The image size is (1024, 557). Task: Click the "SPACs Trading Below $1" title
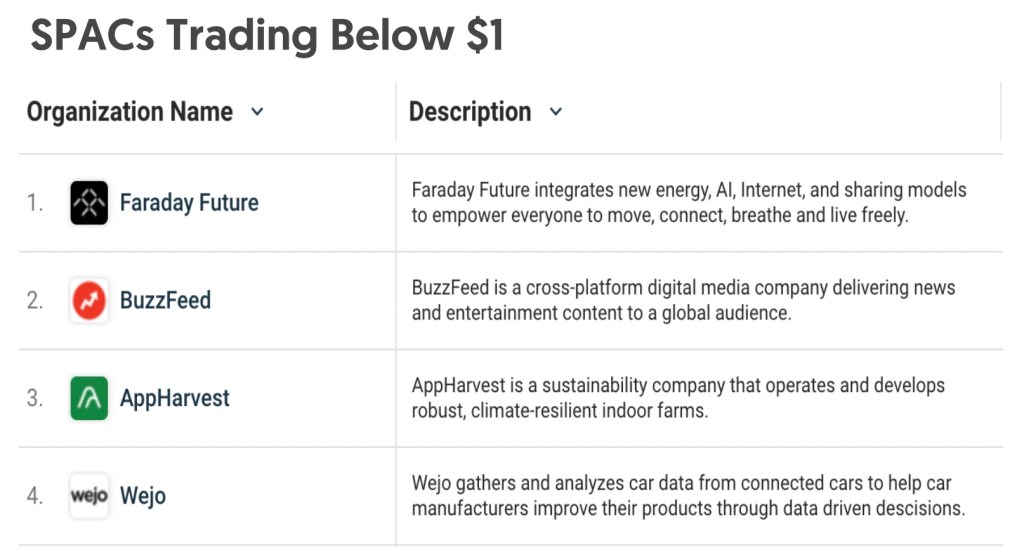267,37
